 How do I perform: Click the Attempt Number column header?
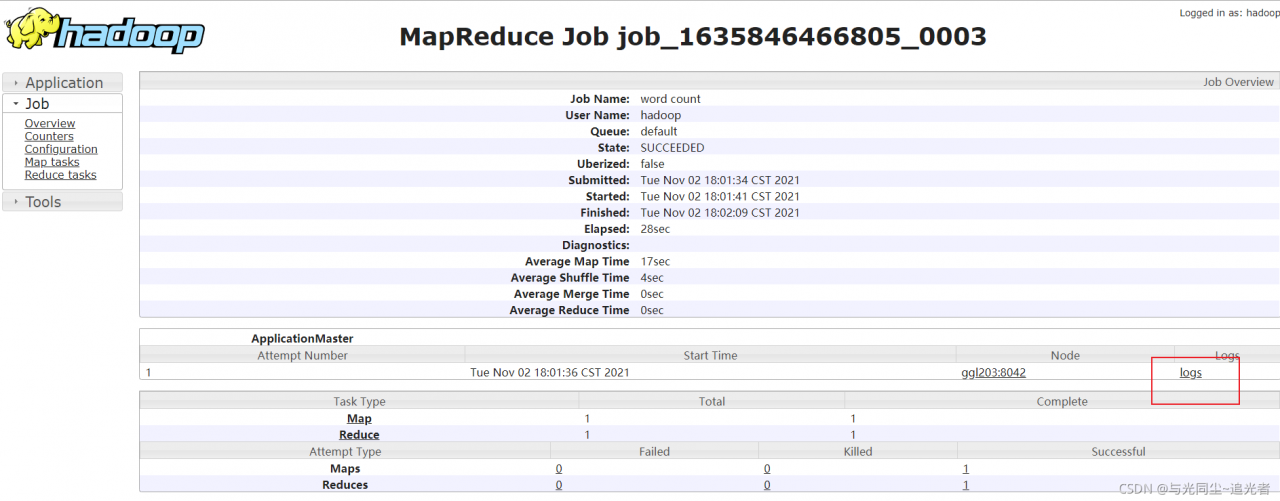point(302,356)
